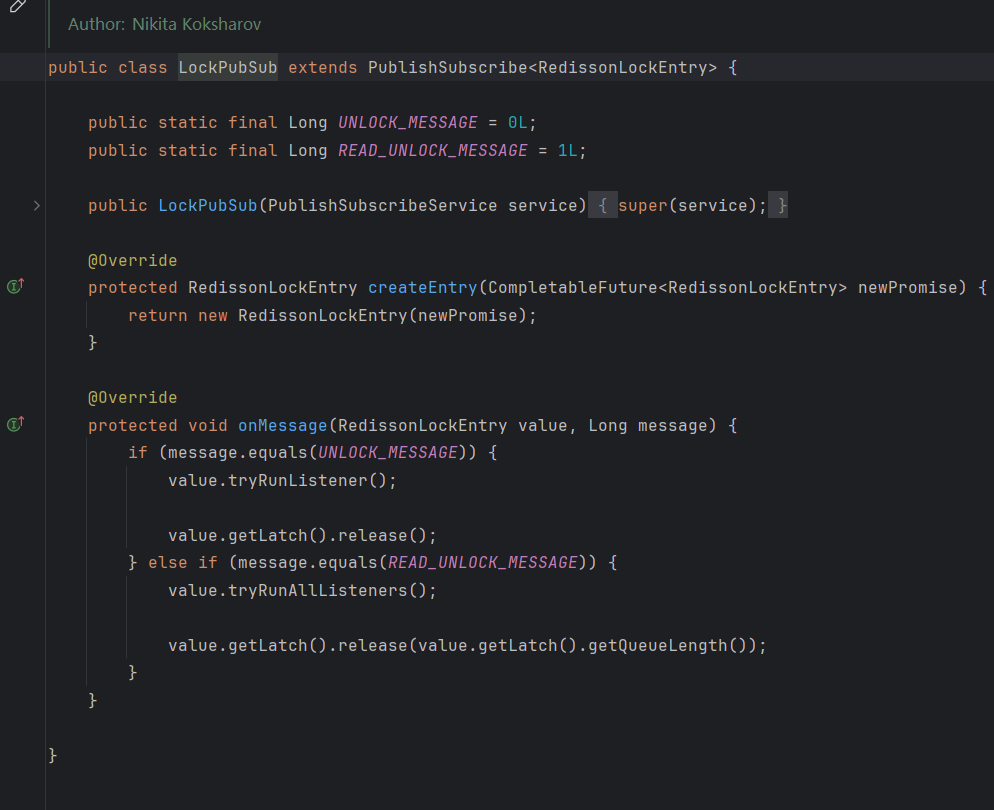Click the READ_UNLOCK_MESSAGE constant declaration

pyautogui.click(x=432, y=150)
